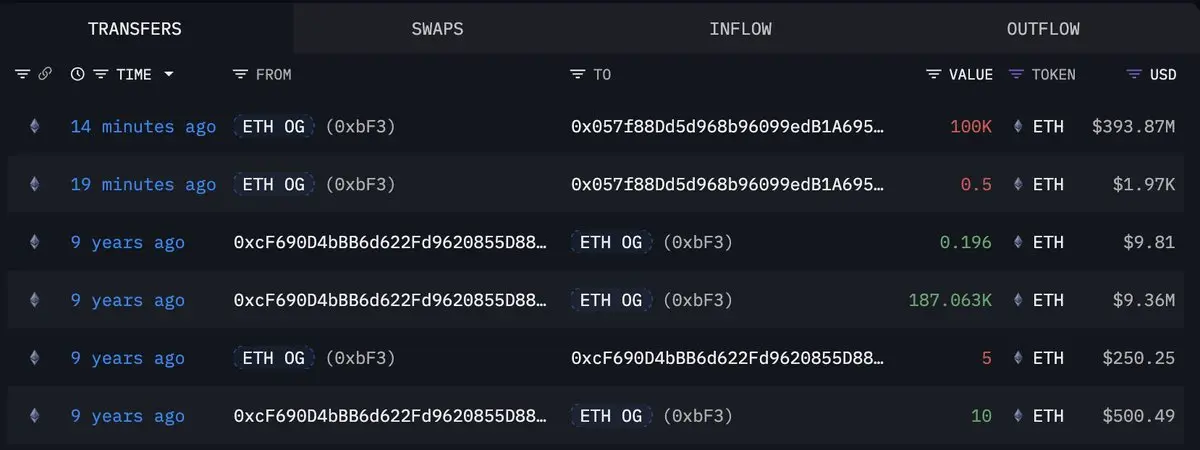
Task: Open the TO column filter icon
Action: pyautogui.click(x=578, y=75)
